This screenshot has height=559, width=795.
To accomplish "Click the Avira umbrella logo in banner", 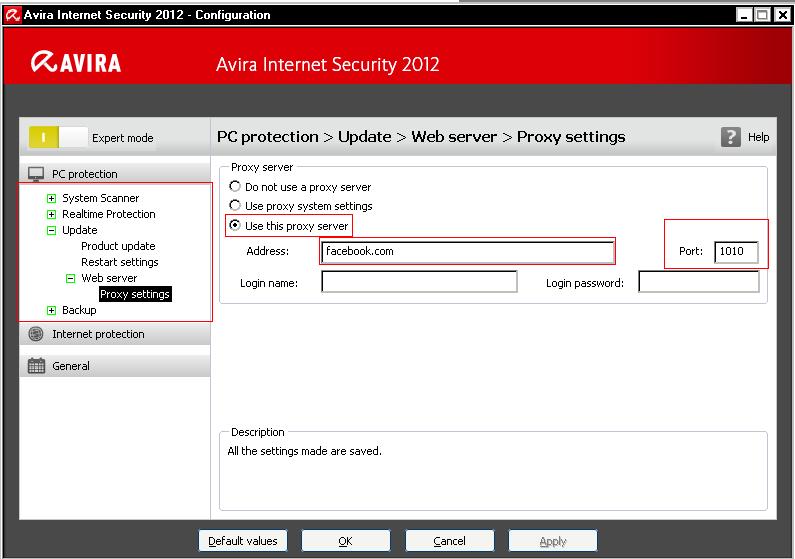I will (44, 62).
